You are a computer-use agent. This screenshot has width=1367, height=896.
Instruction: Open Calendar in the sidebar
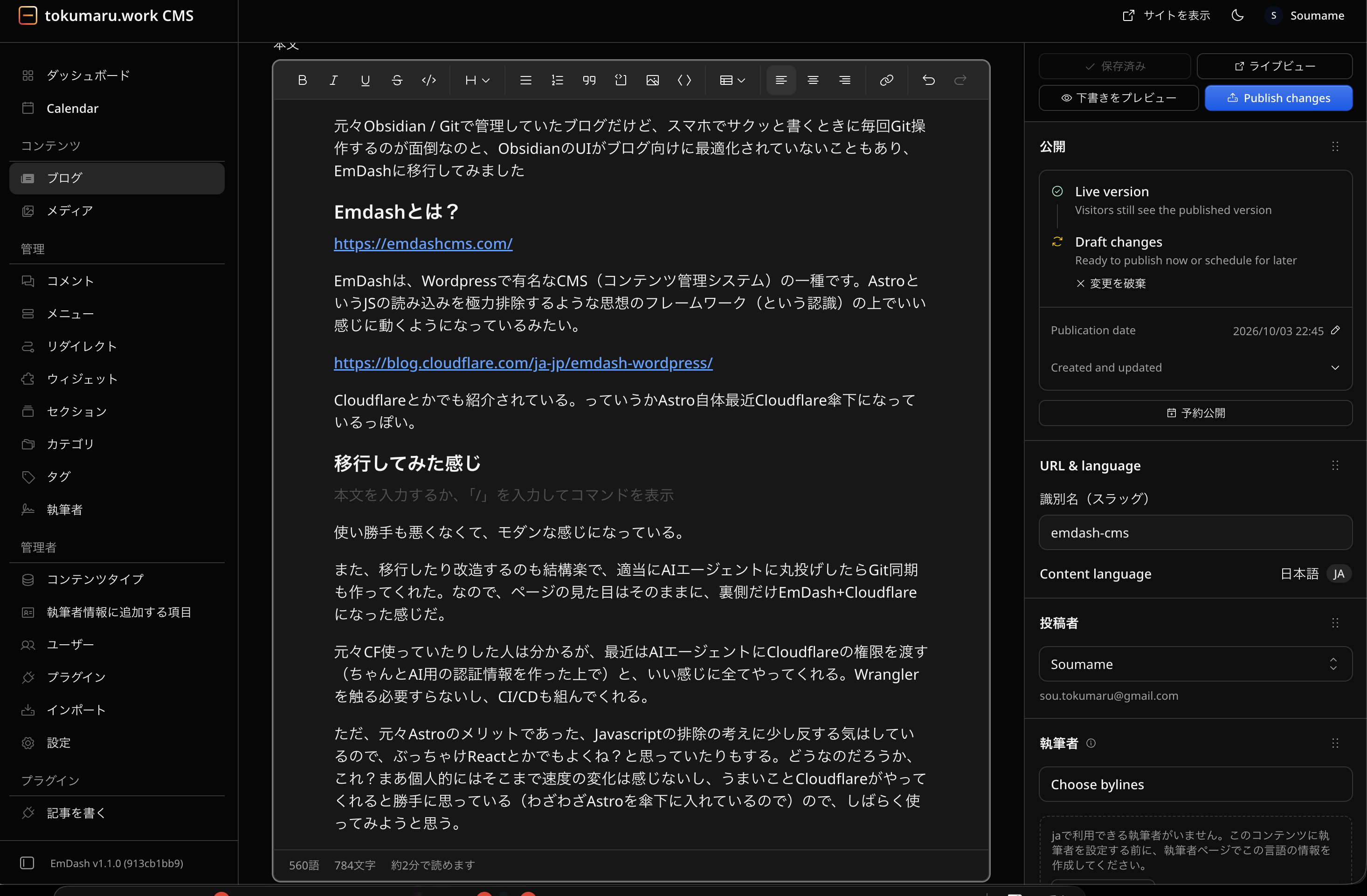pos(117,108)
